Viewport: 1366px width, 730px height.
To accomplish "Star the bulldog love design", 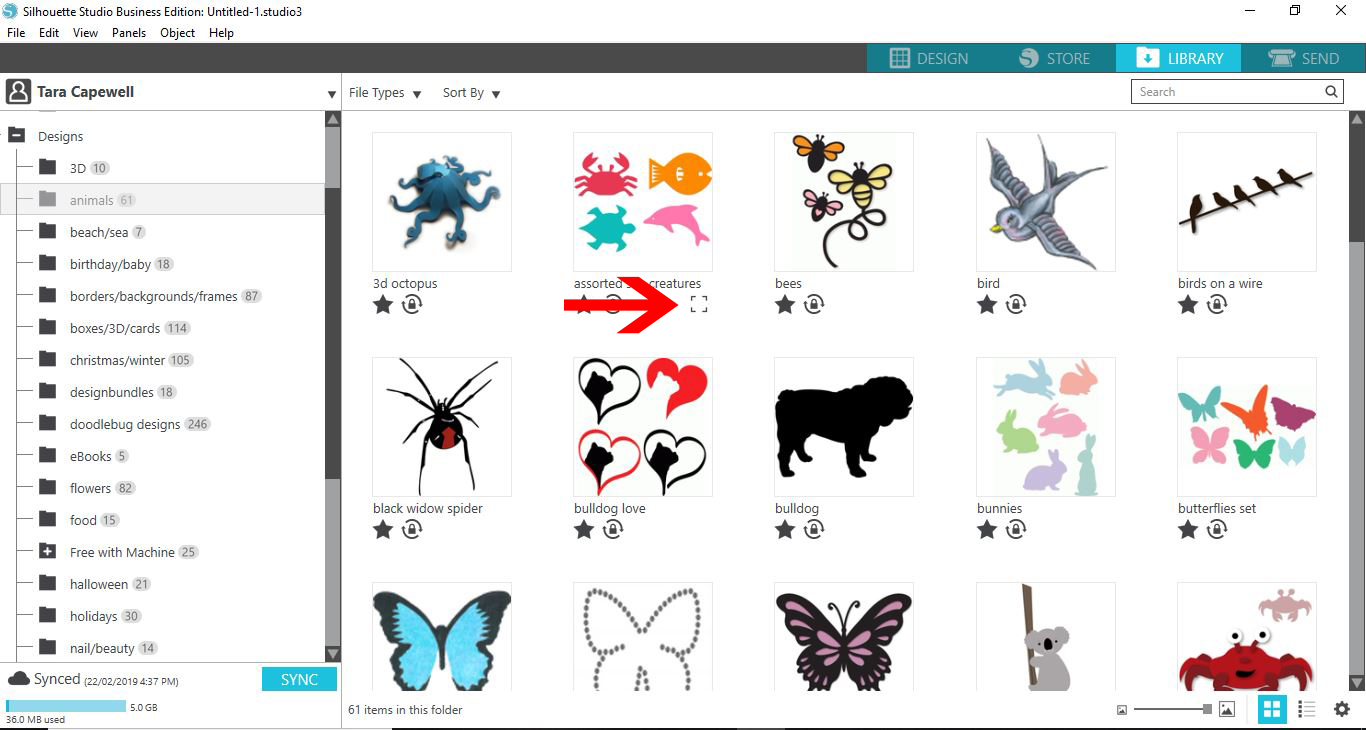I will pyautogui.click(x=584, y=530).
